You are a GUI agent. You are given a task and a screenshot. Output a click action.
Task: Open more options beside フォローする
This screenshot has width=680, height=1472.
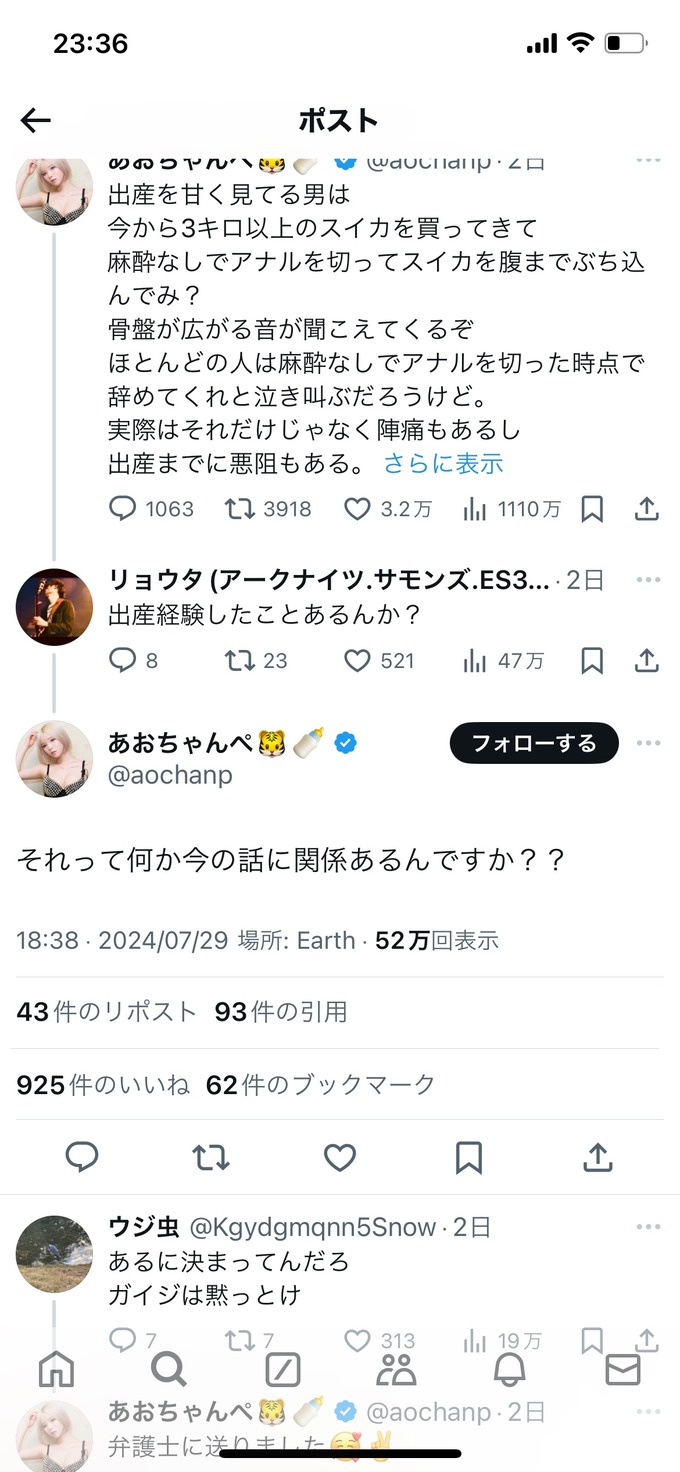(x=648, y=743)
